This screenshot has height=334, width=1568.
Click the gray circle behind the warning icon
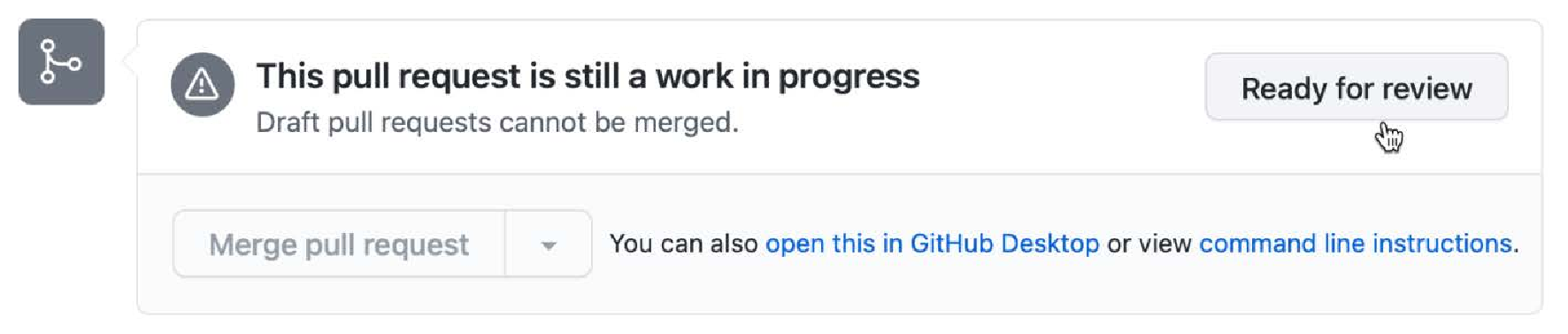(x=203, y=85)
